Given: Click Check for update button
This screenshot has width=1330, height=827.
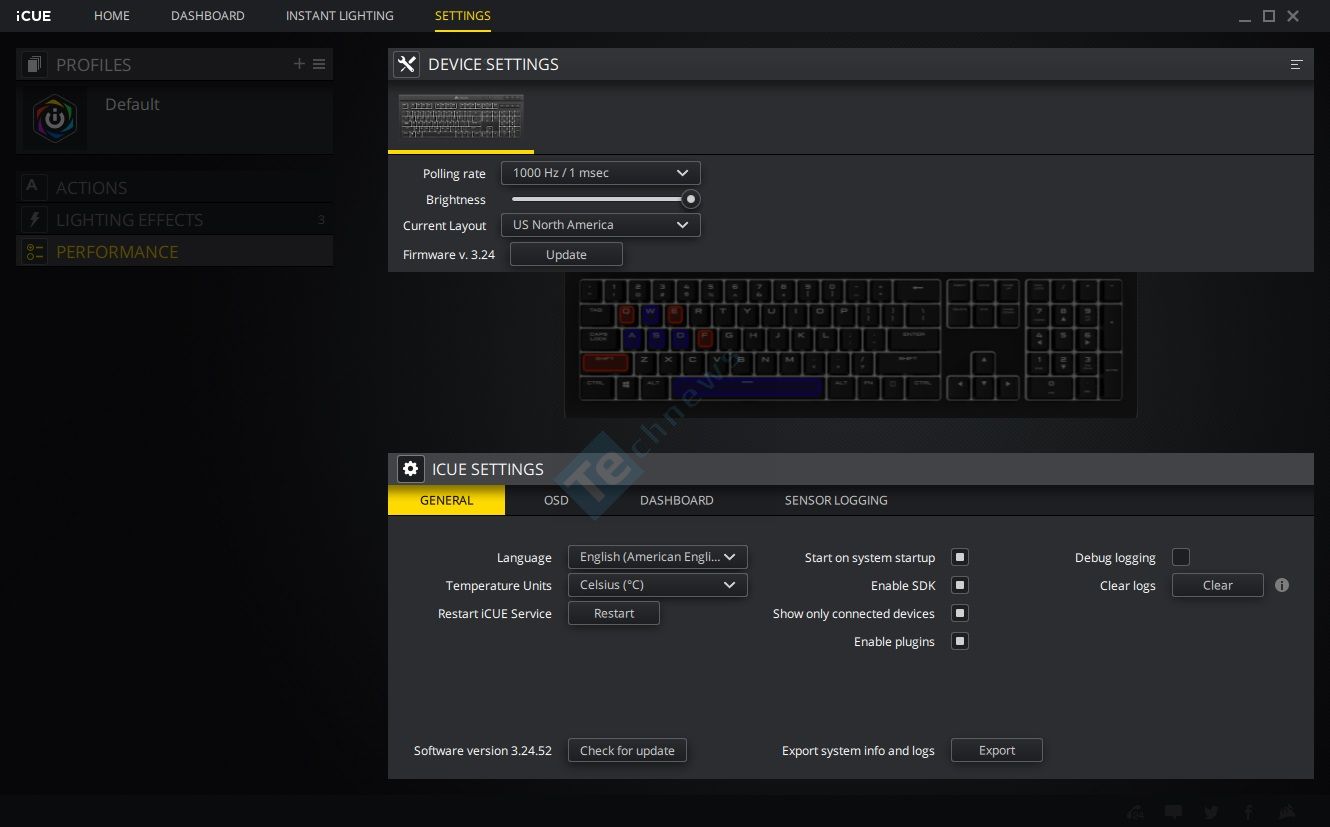Looking at the screenshot, I should coord(627,750).
